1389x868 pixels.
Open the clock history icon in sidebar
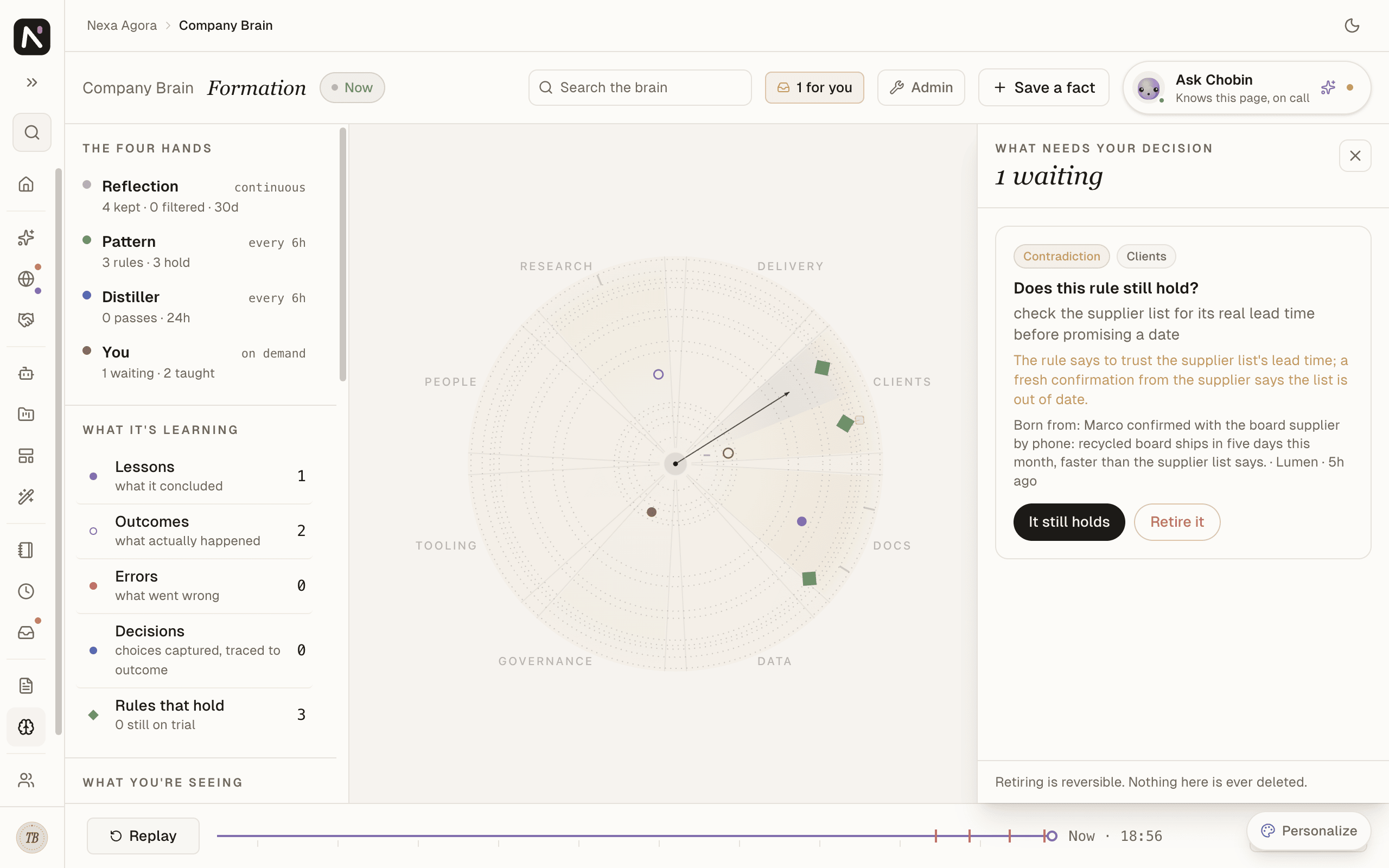pyautogui.click(x=26, y=591)
